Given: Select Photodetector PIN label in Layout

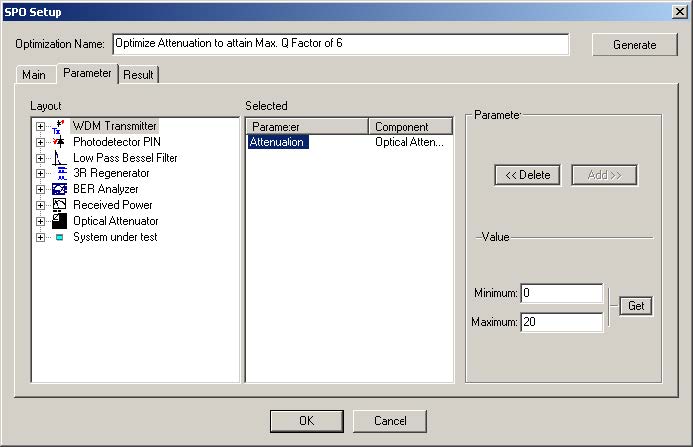Looking at the screenshot, I should (x=117, y=142).
